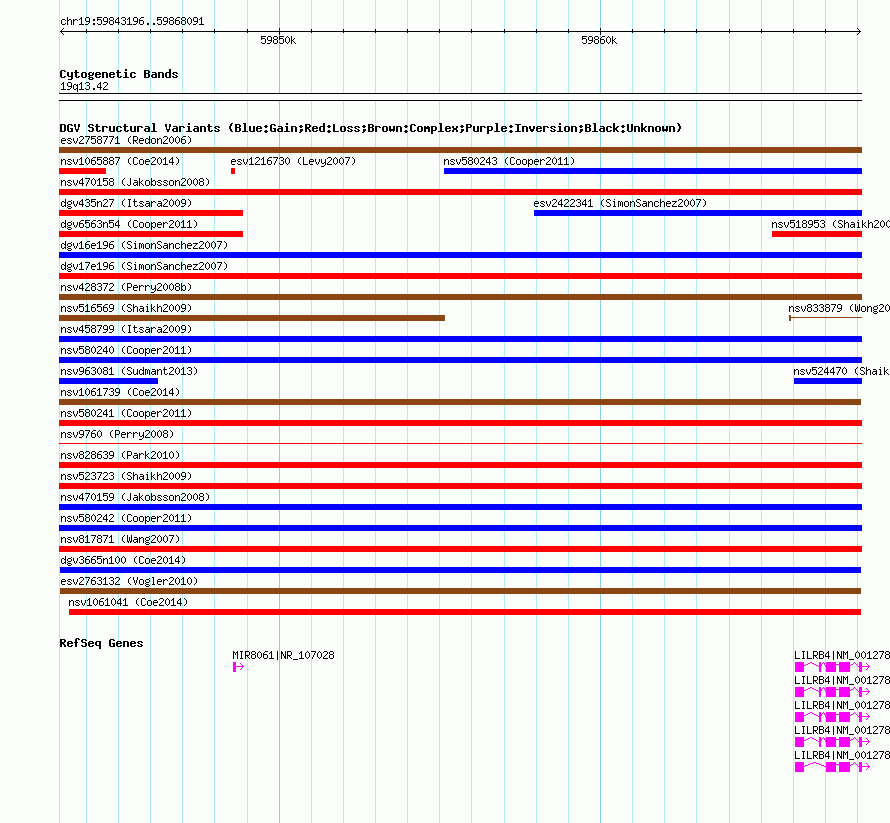Select the brown nsv516569 complex bar
Image resolution: width=890 pixels, height=823 pixels.
pyautogui.click(x=252, y=318)
